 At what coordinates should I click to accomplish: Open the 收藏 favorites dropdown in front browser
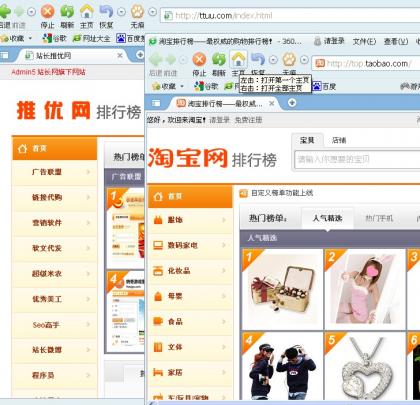click(x=168, y=86)
